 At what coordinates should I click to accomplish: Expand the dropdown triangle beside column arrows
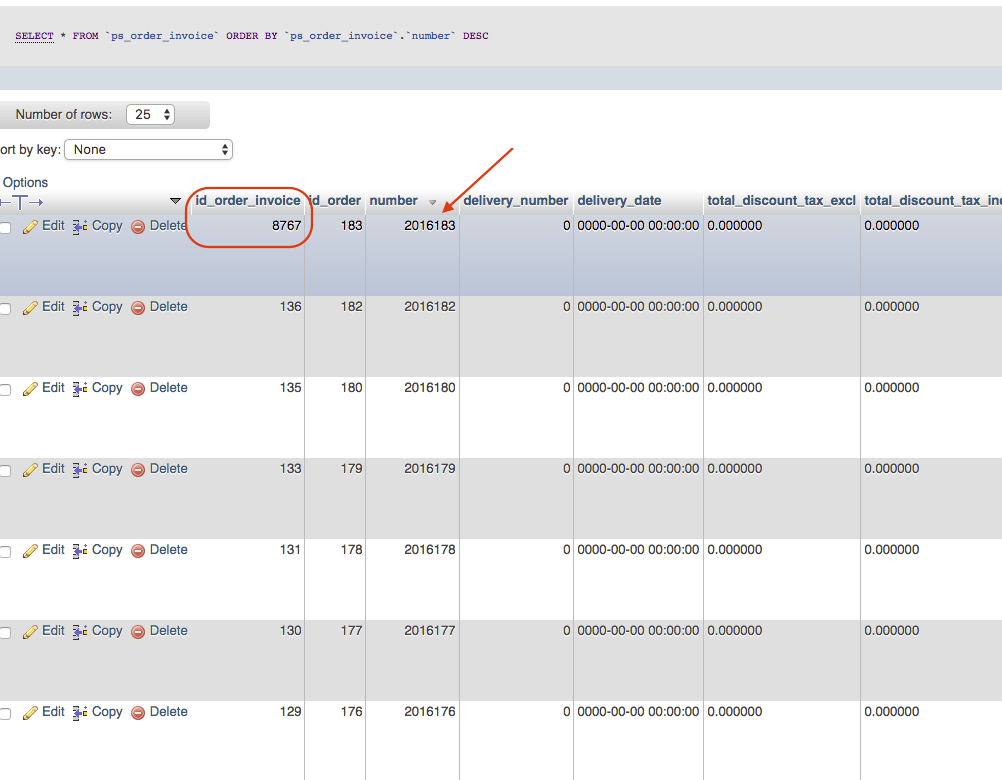tap(176, 202)
